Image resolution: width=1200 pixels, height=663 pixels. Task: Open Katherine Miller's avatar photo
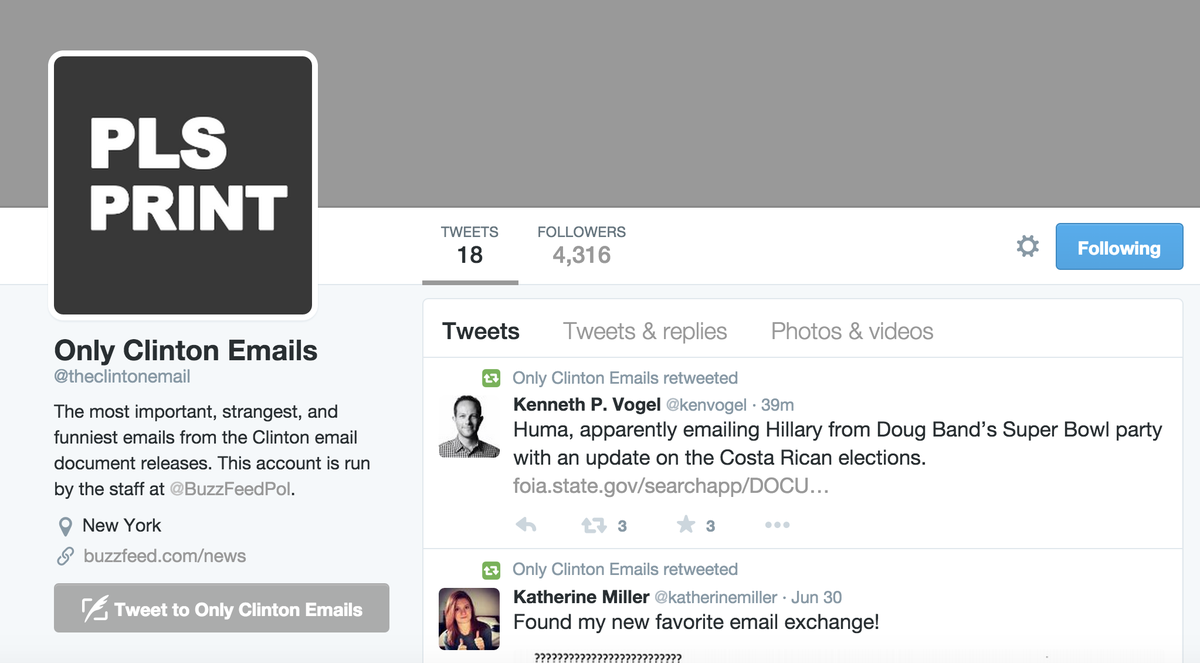pos(469,619)
